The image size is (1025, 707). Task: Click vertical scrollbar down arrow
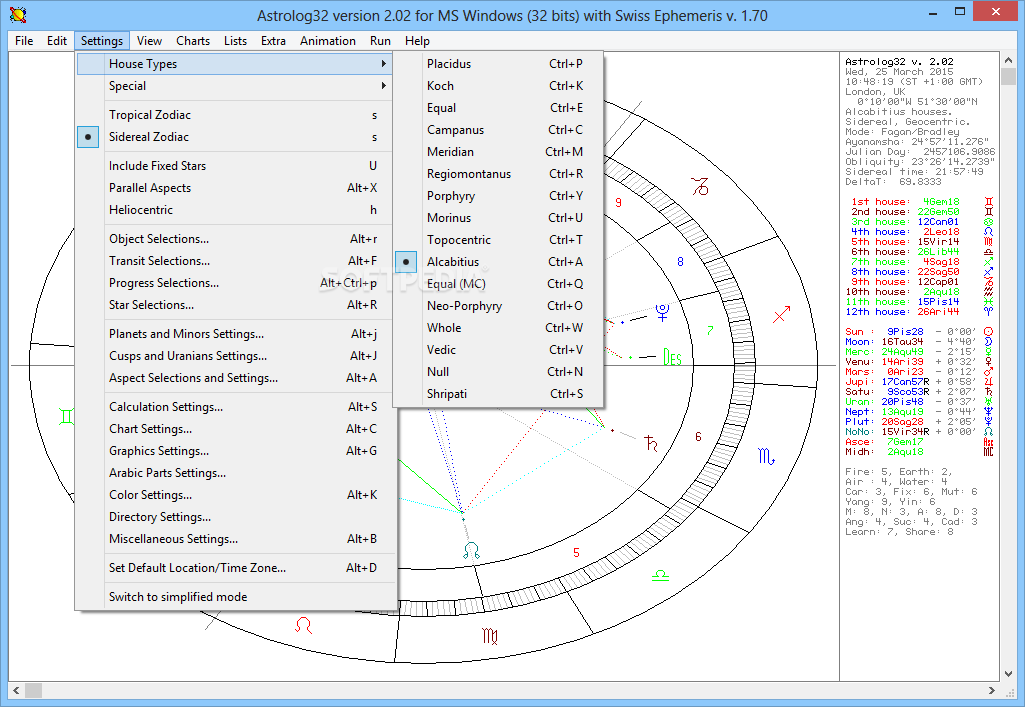[1008, 673]
